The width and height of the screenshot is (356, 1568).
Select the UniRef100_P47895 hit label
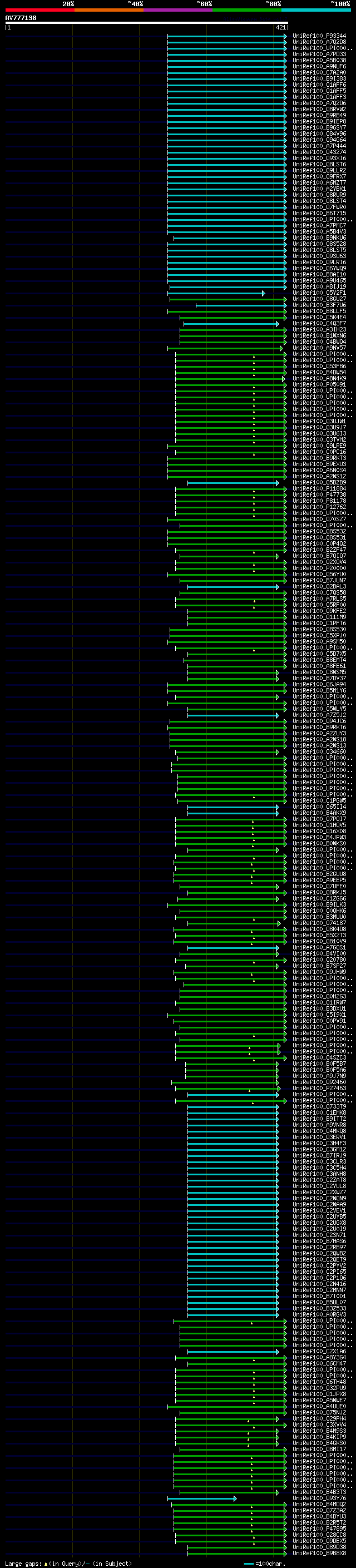tap(319, 1529)
